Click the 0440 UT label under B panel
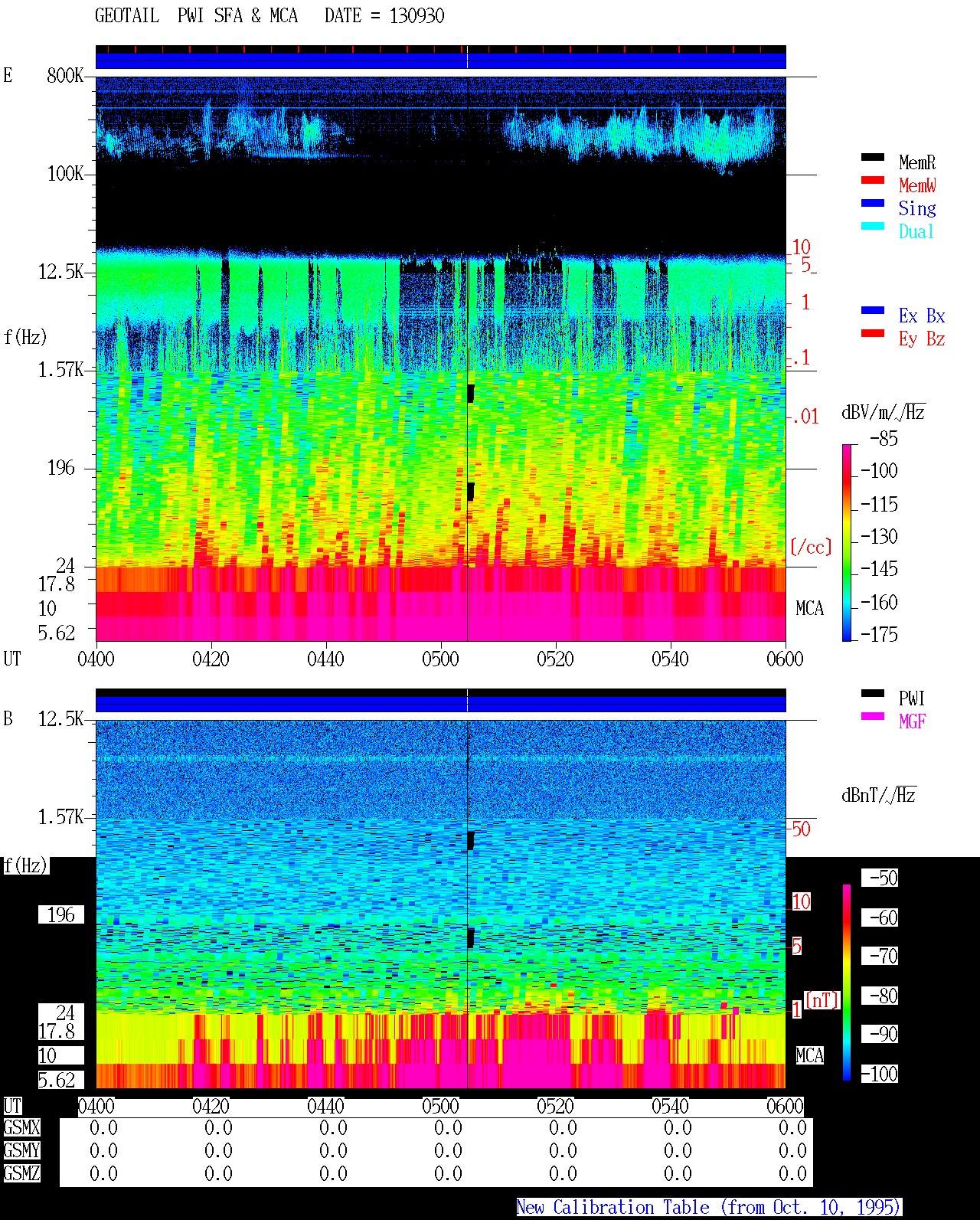 (325, 1106)
